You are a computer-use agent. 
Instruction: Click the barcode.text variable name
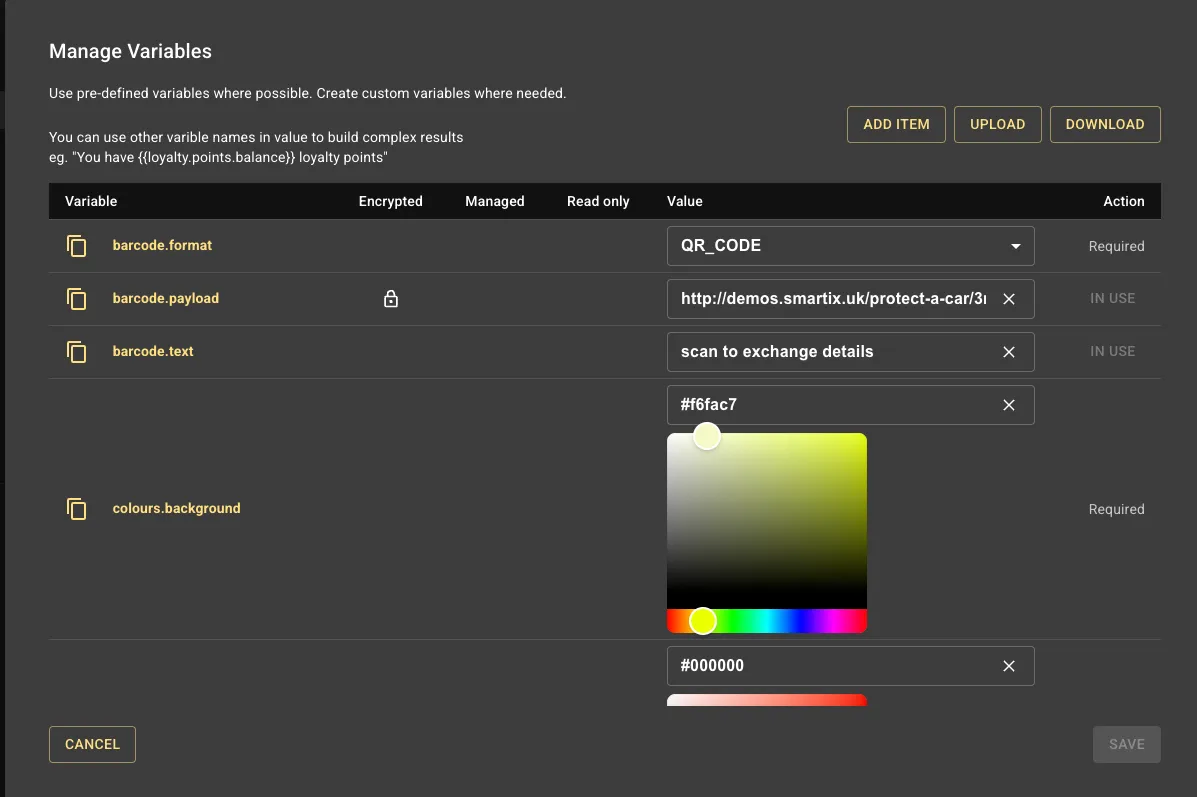[153, 351]
